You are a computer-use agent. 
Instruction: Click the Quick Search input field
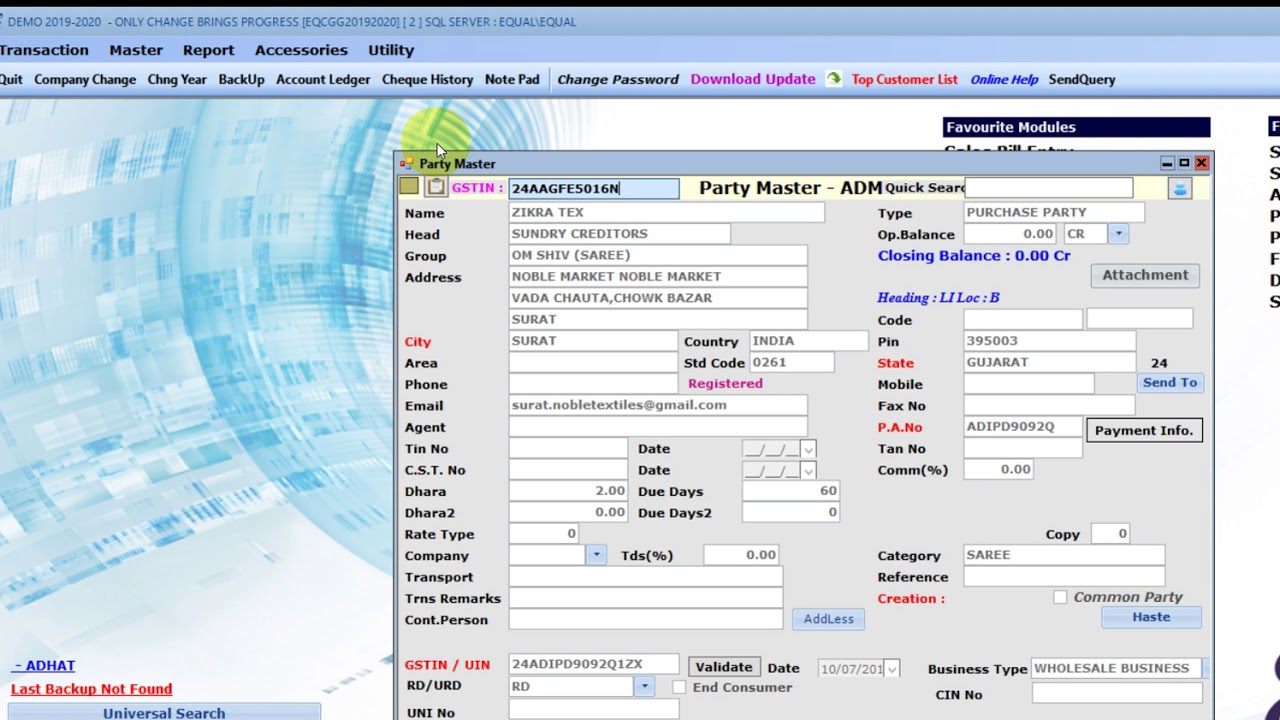pos(1049,187)
